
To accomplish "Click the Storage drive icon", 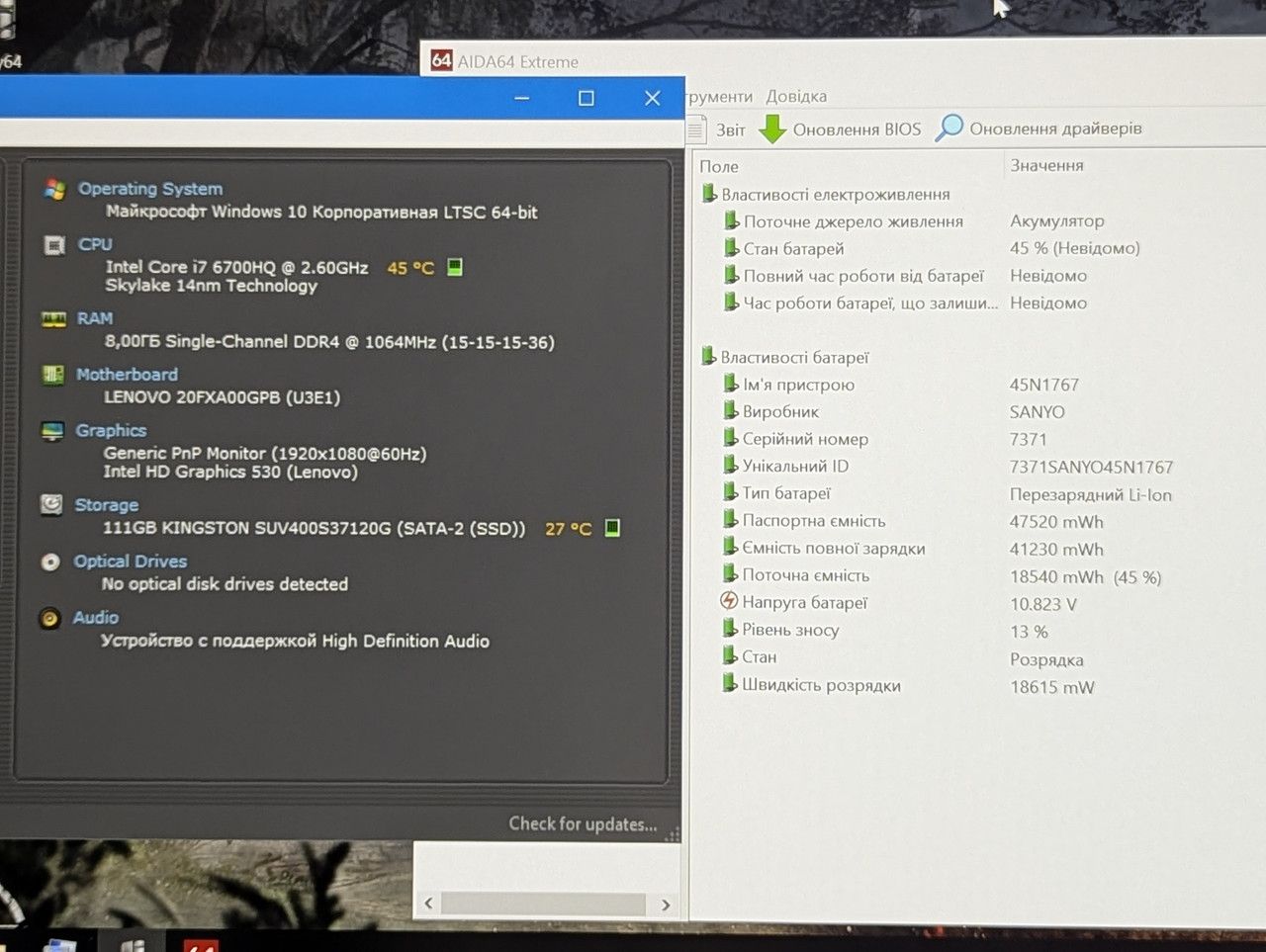I will [x=51, y=505].
